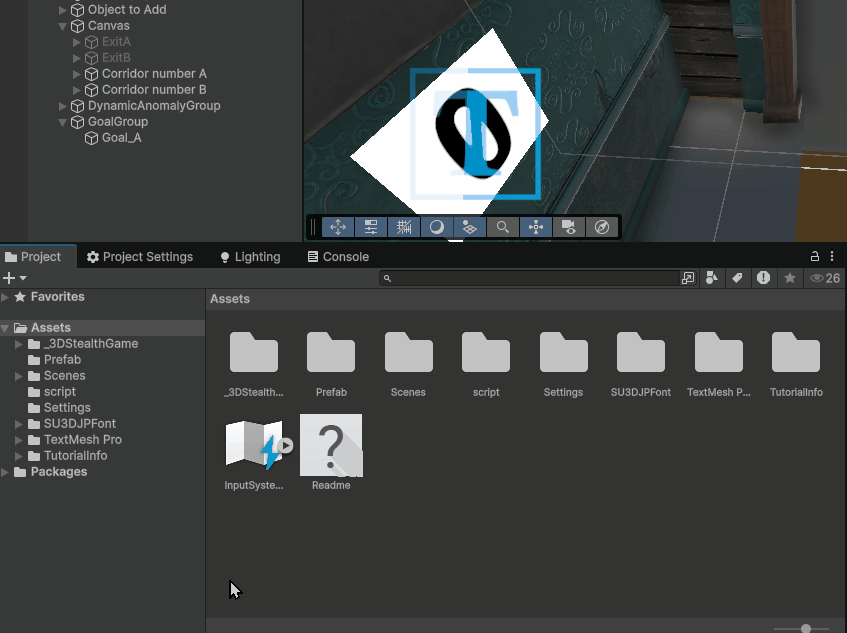Save search with the star icon
Screen dimensions: 847x633
pyautogui.click(x=790, y=278)
